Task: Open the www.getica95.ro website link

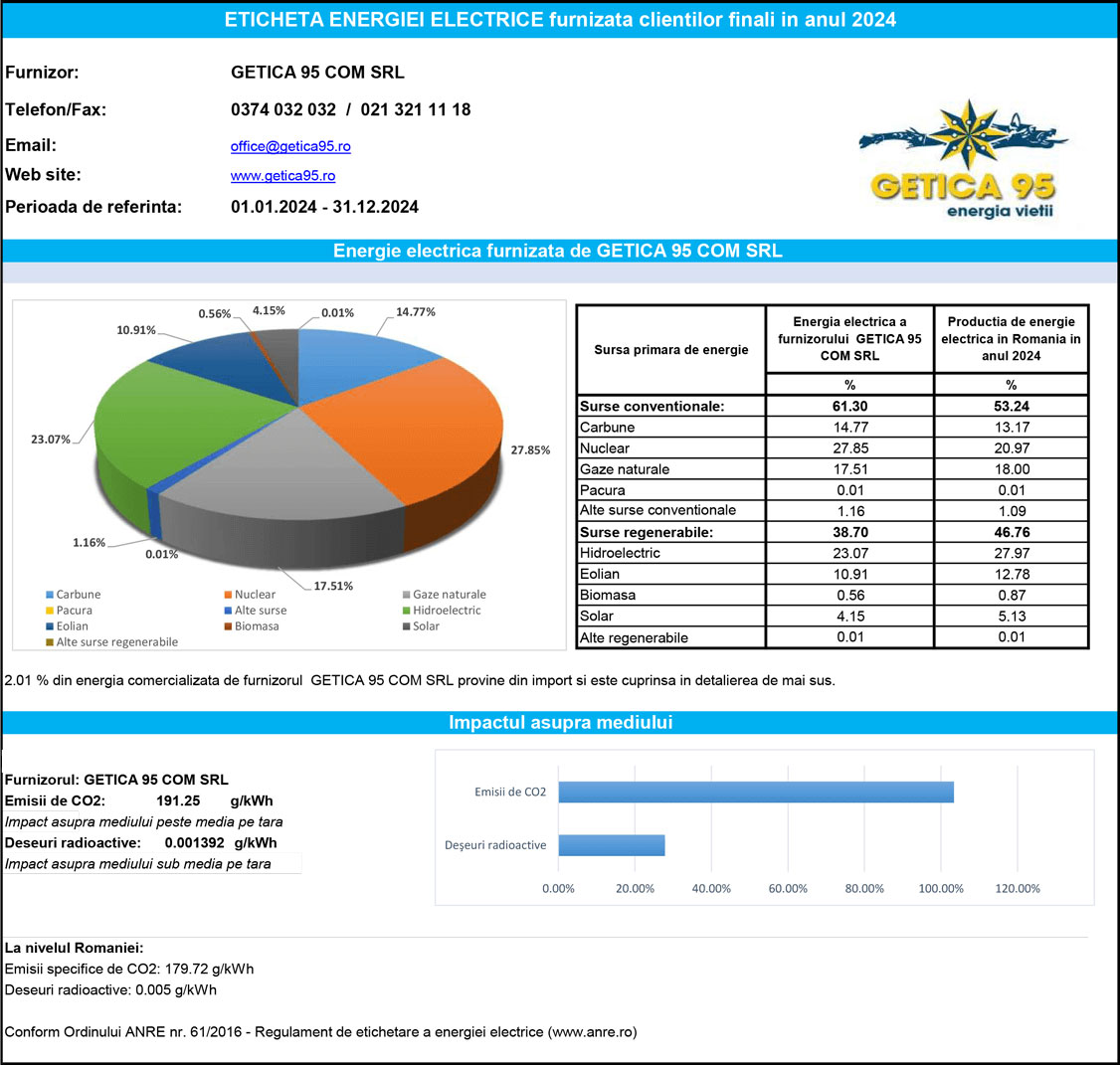Action: [282, 176]
